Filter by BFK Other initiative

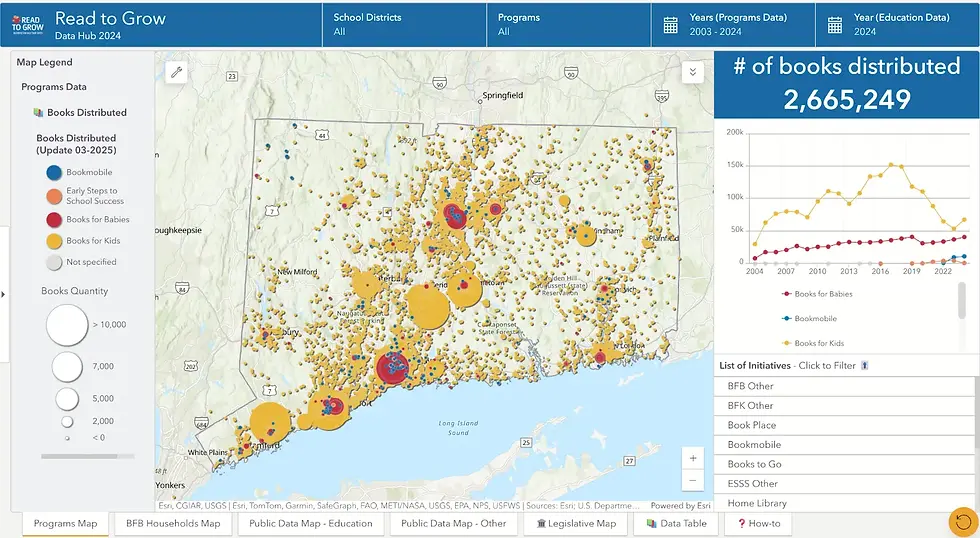pos(844,406)
